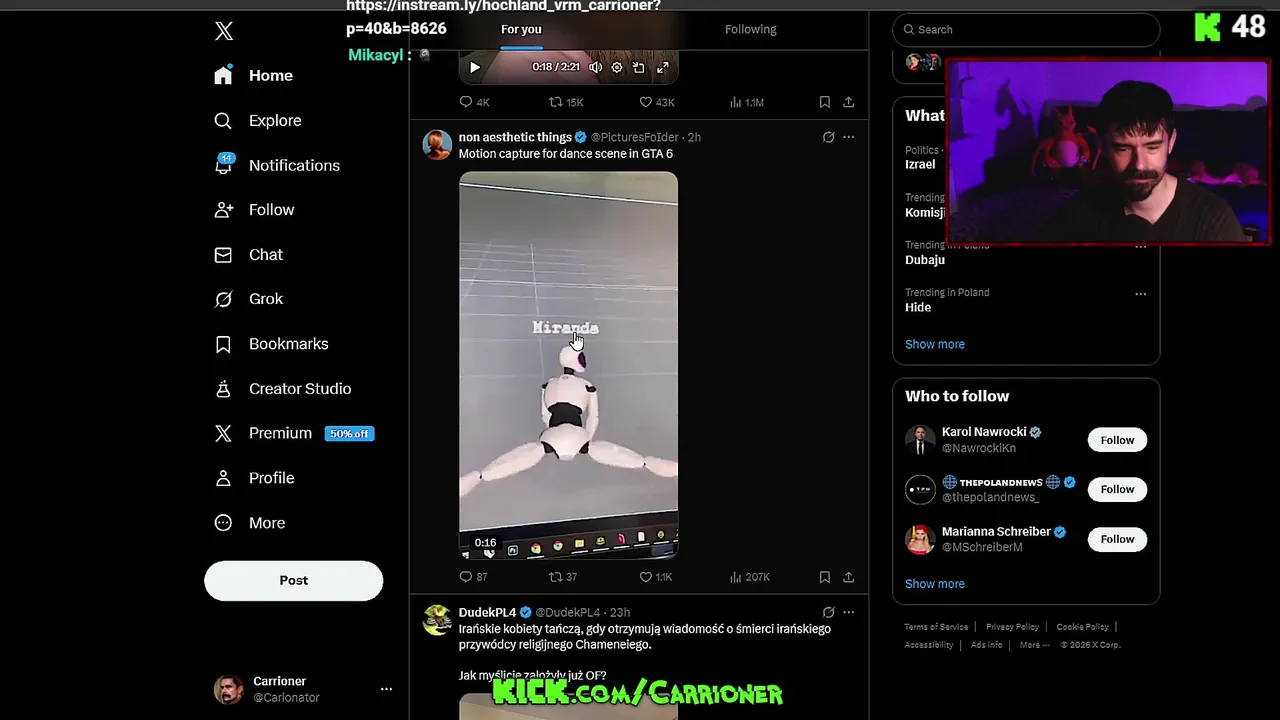This screenshot has height=720, width=1280.
Task: Open the non aesthetic things profile name
Action: point(515,137)
